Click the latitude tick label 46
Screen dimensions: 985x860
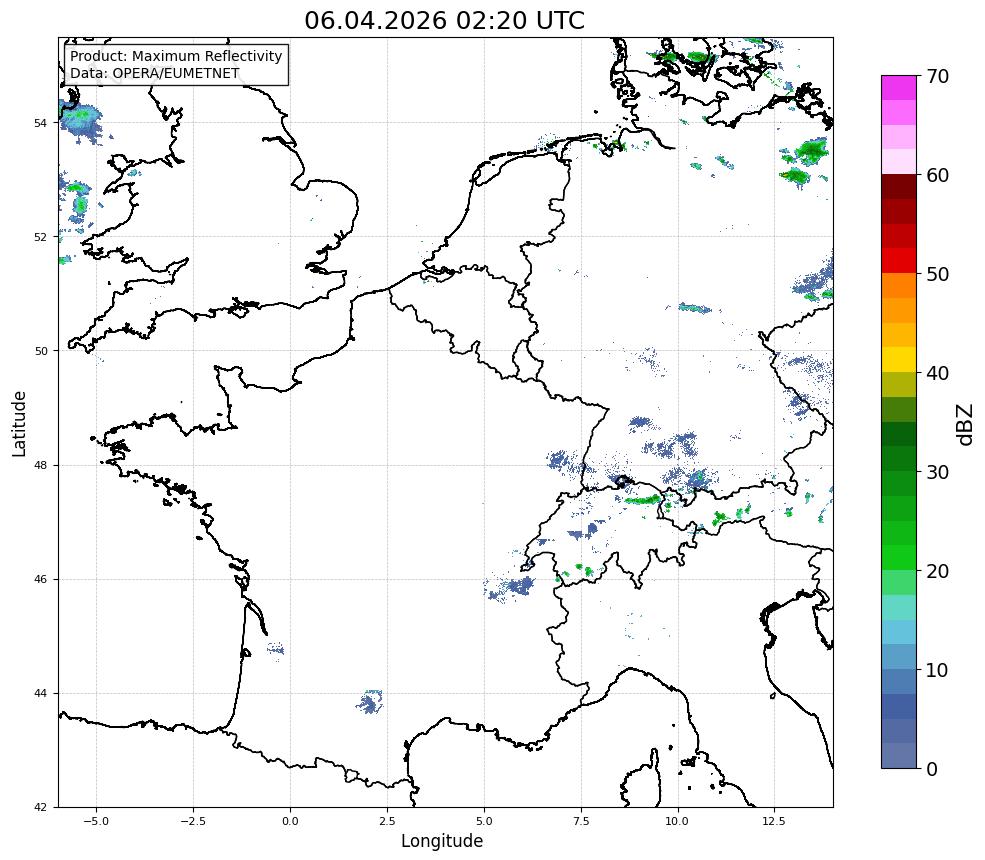pos(40,579)
